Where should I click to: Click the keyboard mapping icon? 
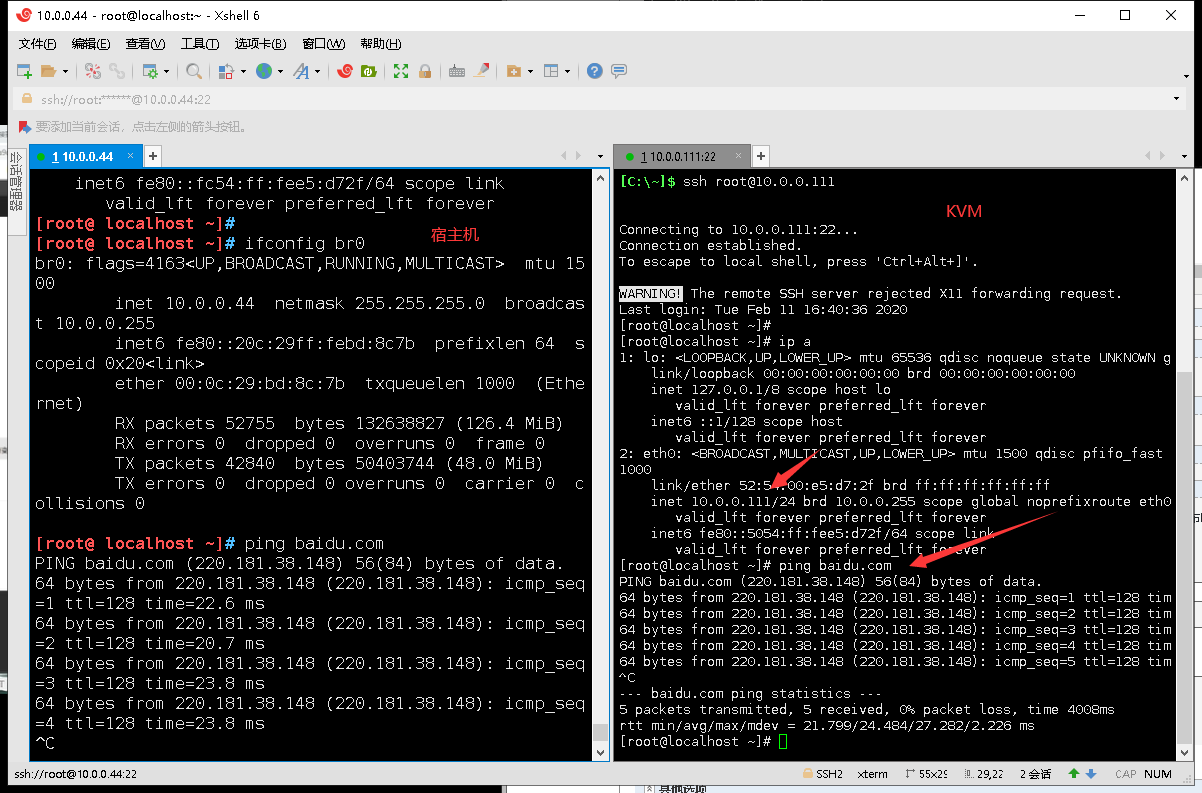point(457,71)
